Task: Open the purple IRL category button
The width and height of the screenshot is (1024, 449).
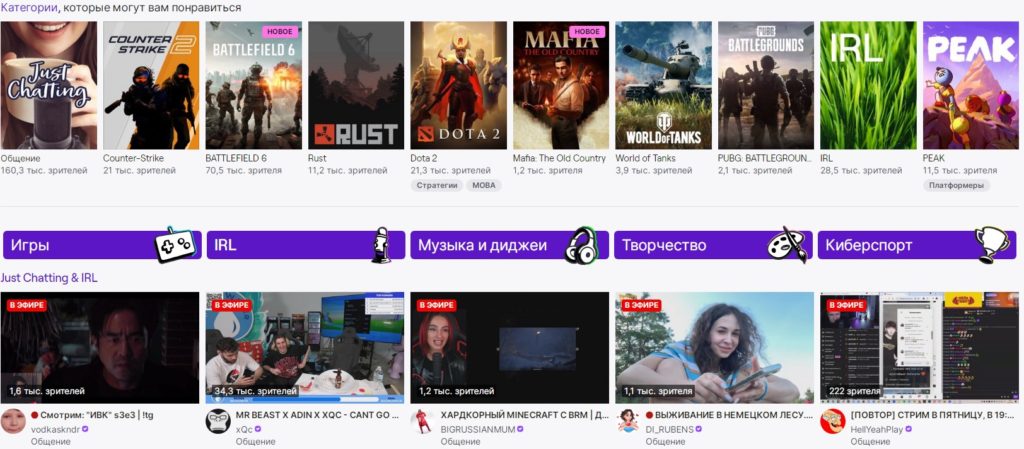Action: [x=306, y=245]
